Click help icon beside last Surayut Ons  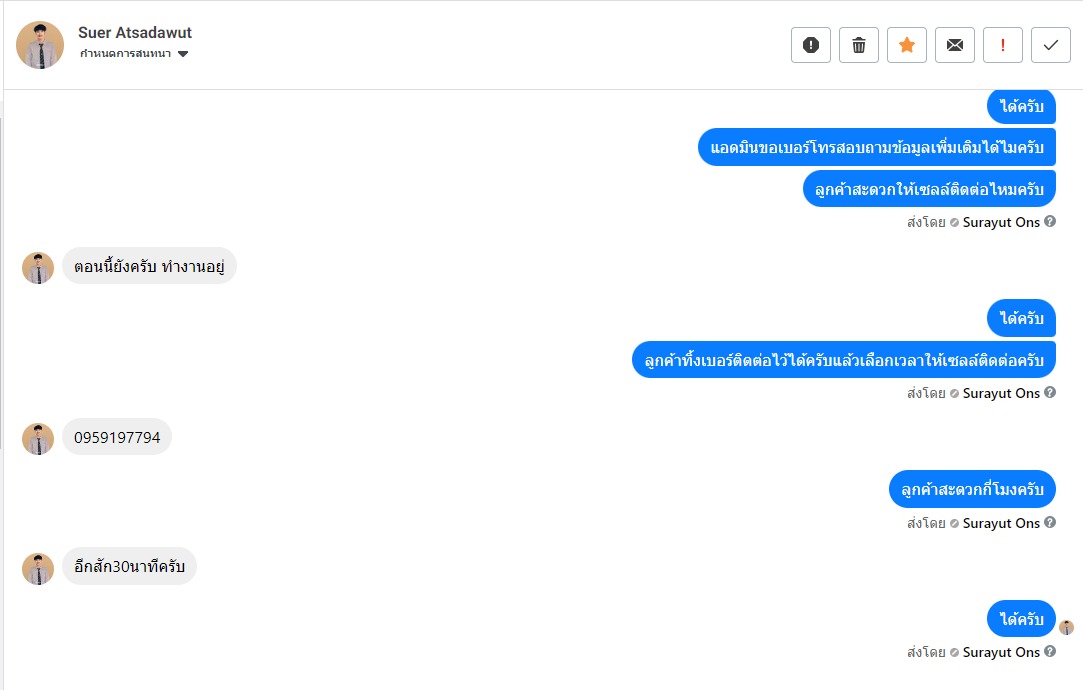[x=1050, y=652]
